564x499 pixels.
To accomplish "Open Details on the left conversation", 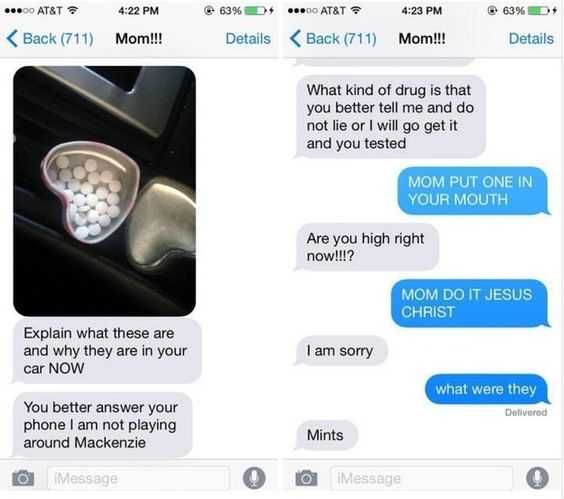I will pos(248,38).
